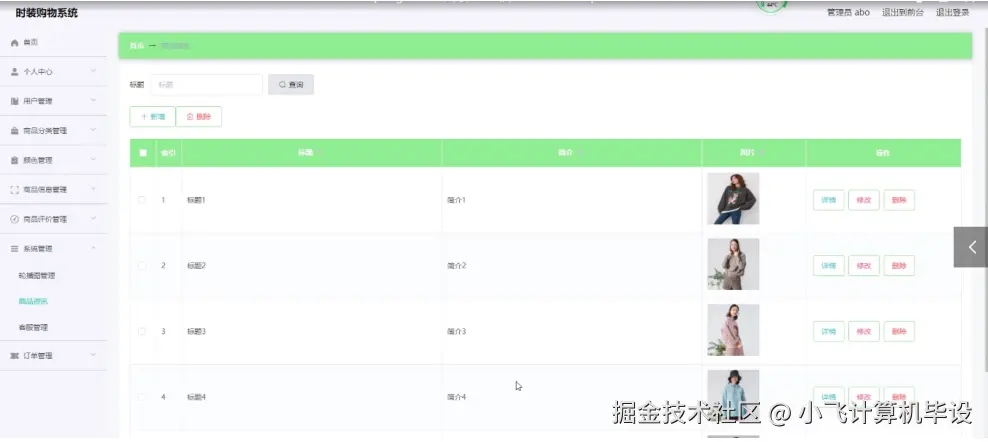The width and height of the screenshot is (988, 442).
Task: Expand 订单管理 with its chevron
Action: (x=93, y=355)
